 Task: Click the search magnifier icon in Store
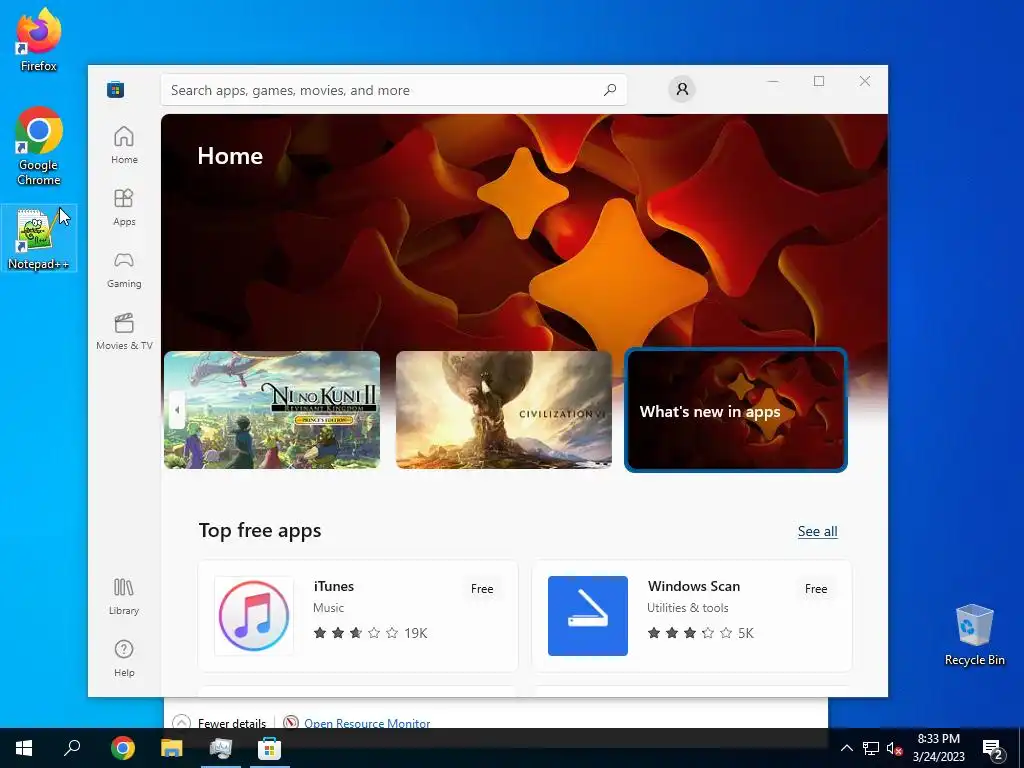[x=610, y=90]
